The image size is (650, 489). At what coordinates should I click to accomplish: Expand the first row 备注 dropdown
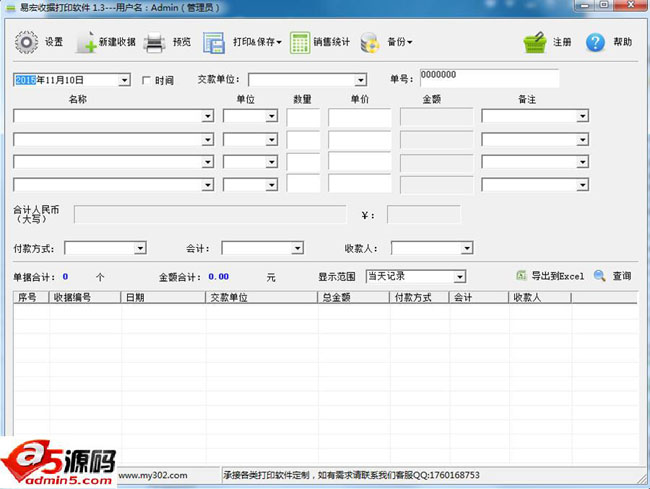582,116
